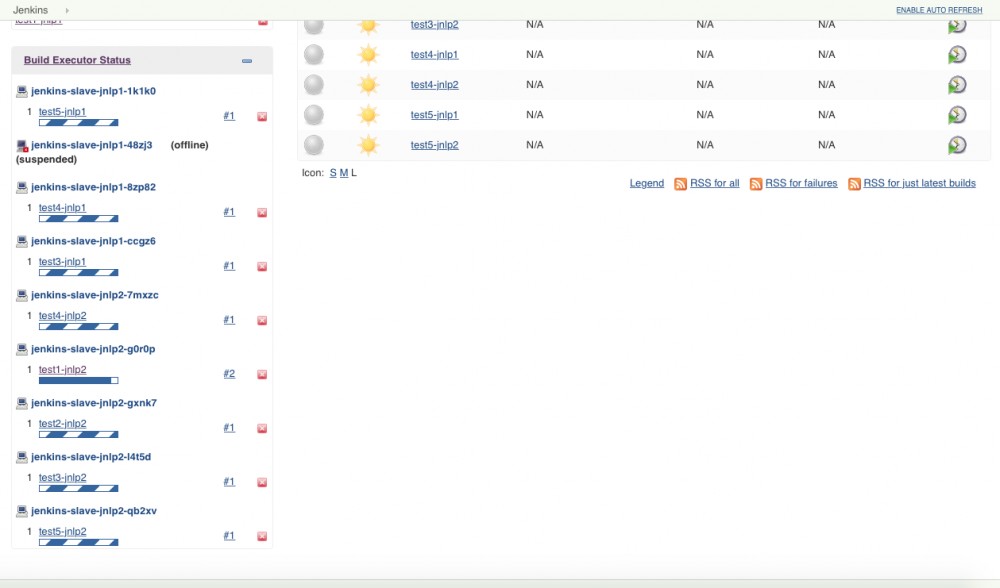Open node jenkins-slave-jnlp2-gxnk7
This screenshot has width=1000, height=588.
click(94, 403)
